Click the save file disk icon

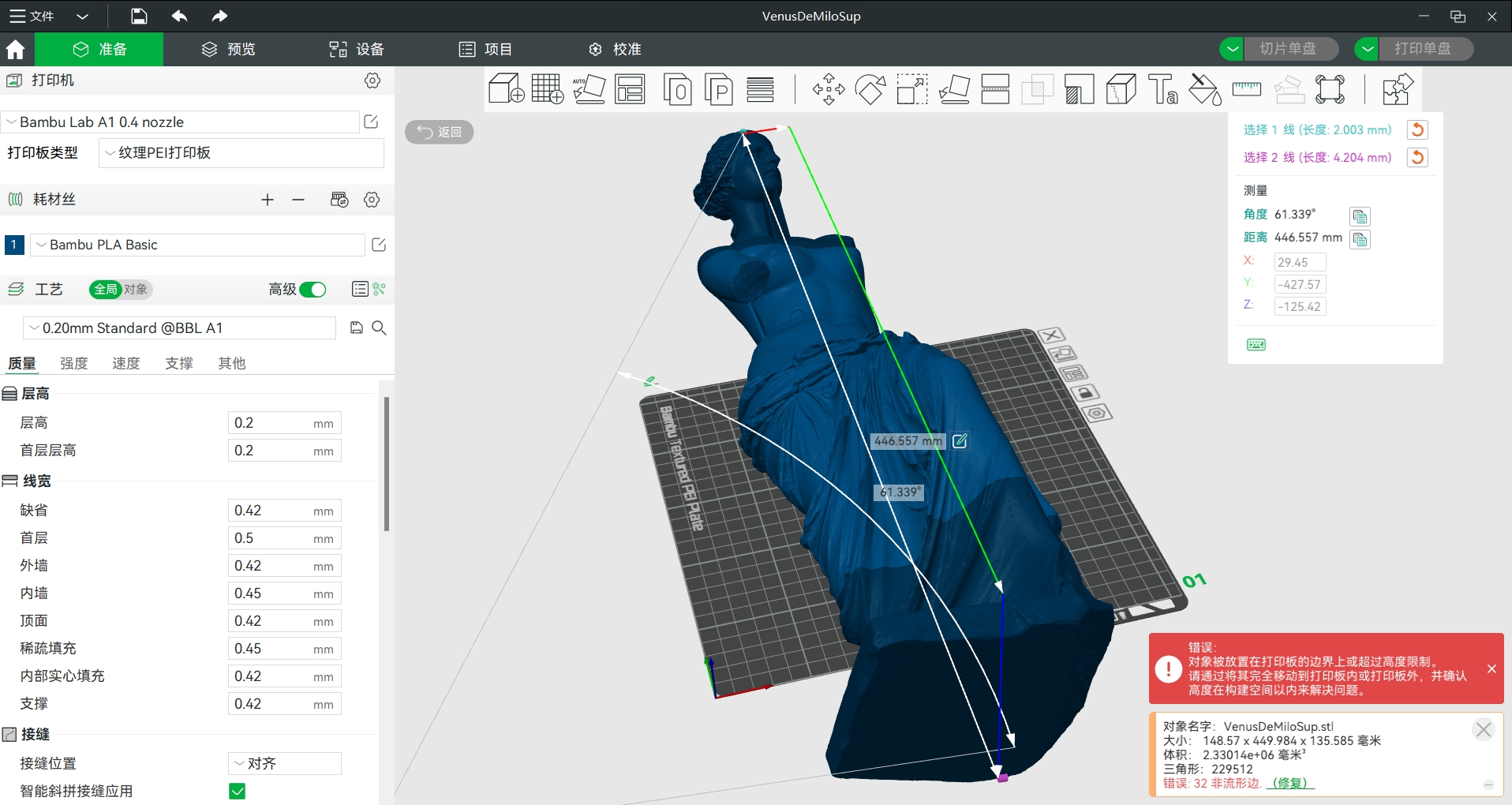click(x=139, y=16)
